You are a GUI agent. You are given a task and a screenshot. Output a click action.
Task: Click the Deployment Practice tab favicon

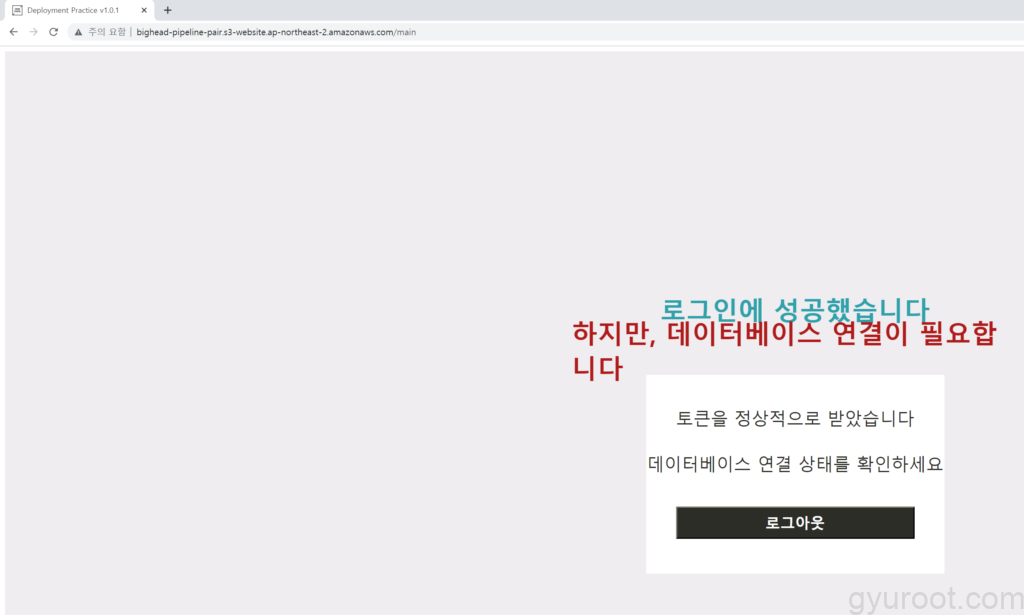(17, 10)
